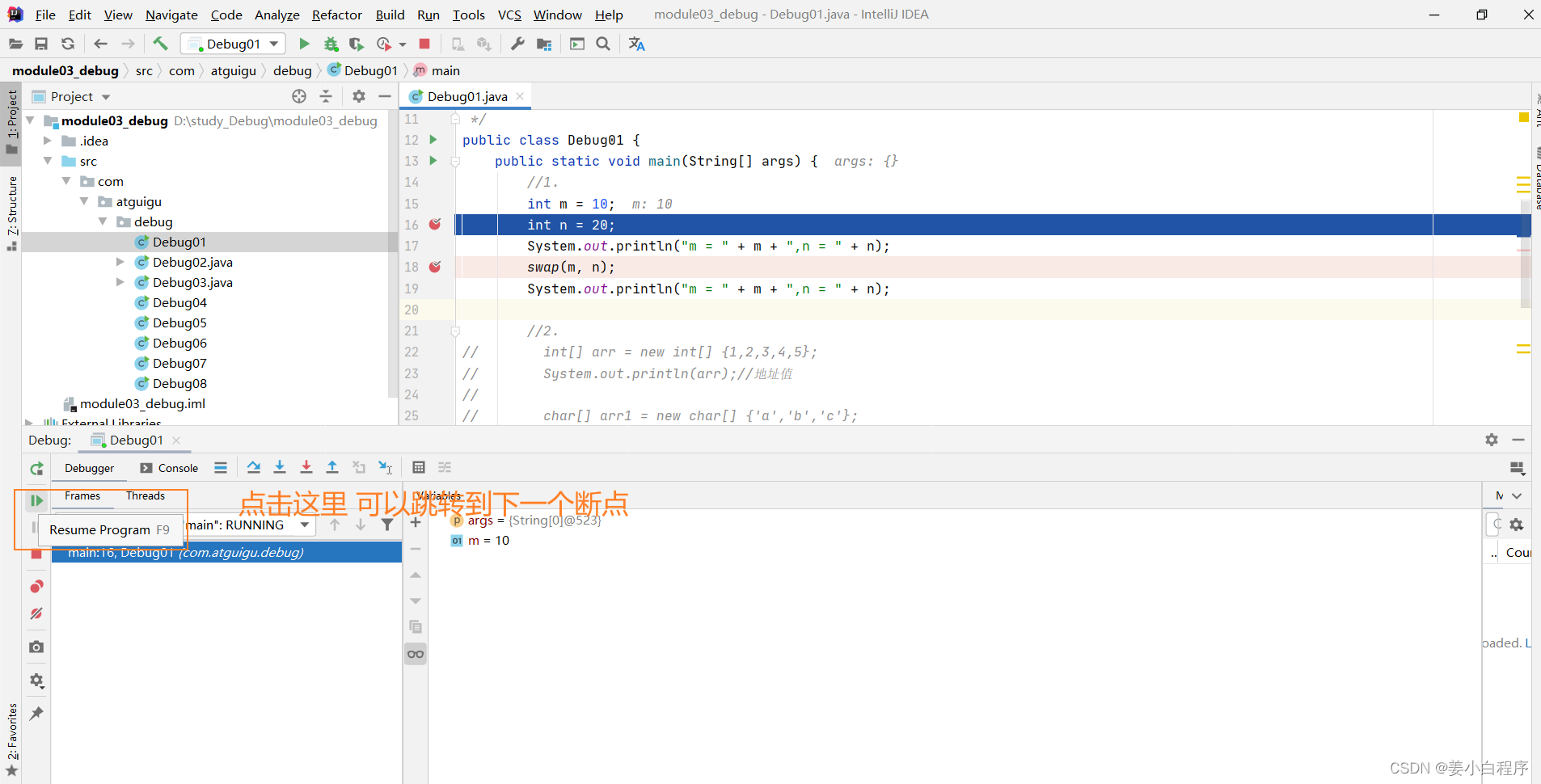Collapse the module03_debug tree root
This screenshot has width=1541, height=784.
click(x=31, y=120)
